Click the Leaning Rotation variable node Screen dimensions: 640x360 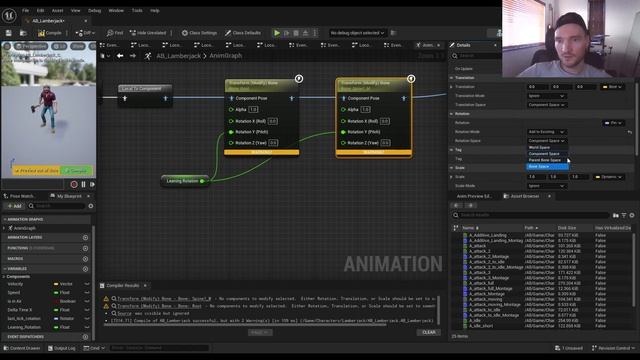click(x=185, y=181)
